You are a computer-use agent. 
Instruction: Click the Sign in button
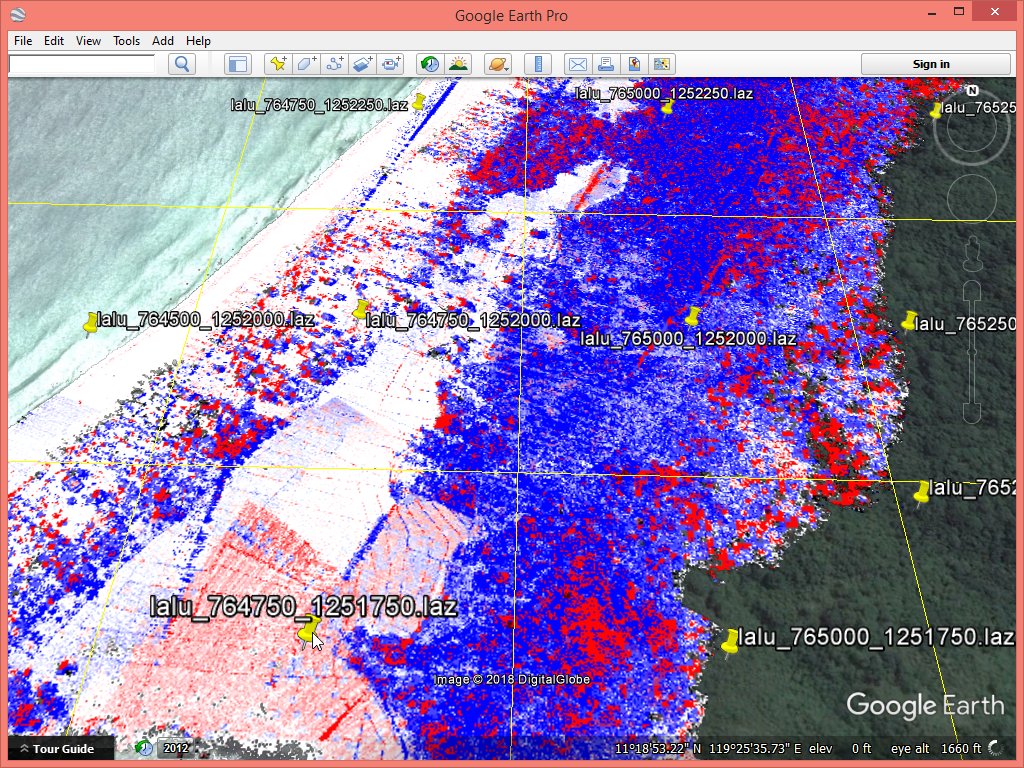coord(931,64)
